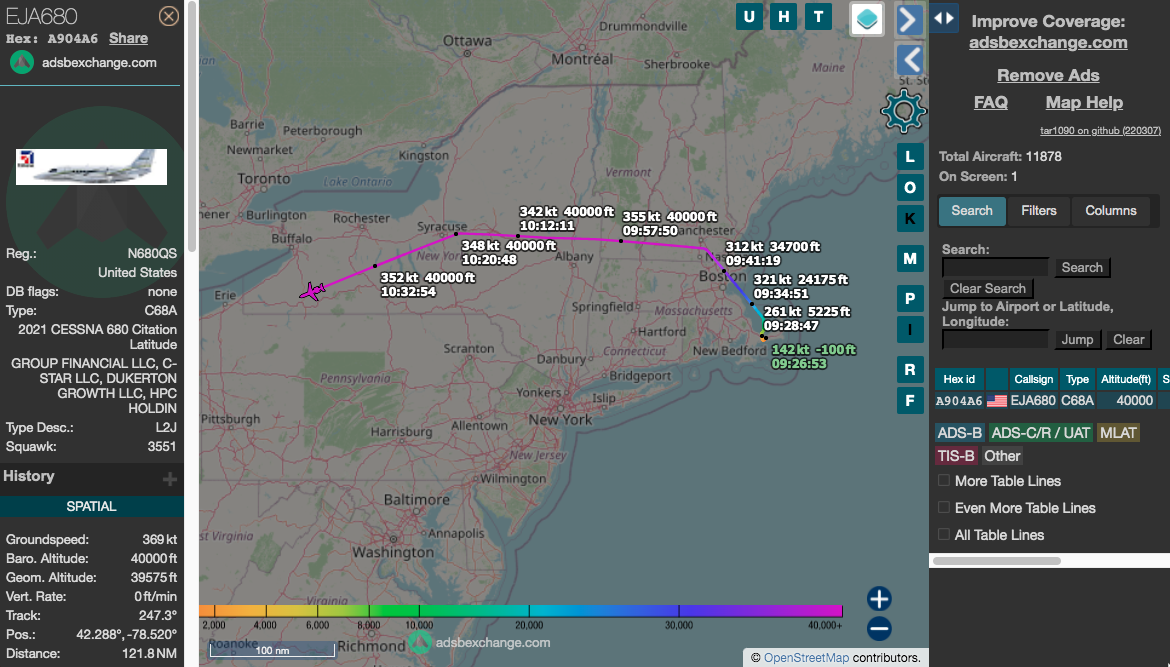Toggle the K map button
This screenshot has height=667, width=1170.
(x=910, y=219)
